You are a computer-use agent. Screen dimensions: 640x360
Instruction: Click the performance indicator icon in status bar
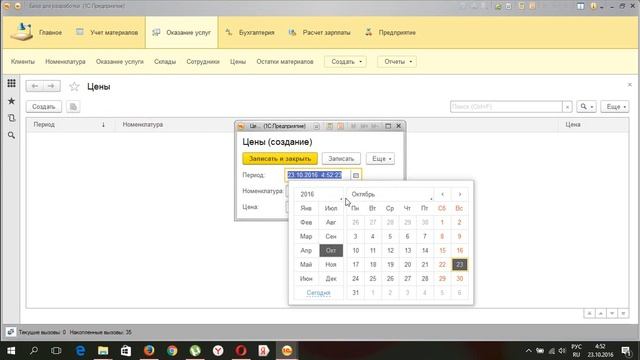click(11, 332)
